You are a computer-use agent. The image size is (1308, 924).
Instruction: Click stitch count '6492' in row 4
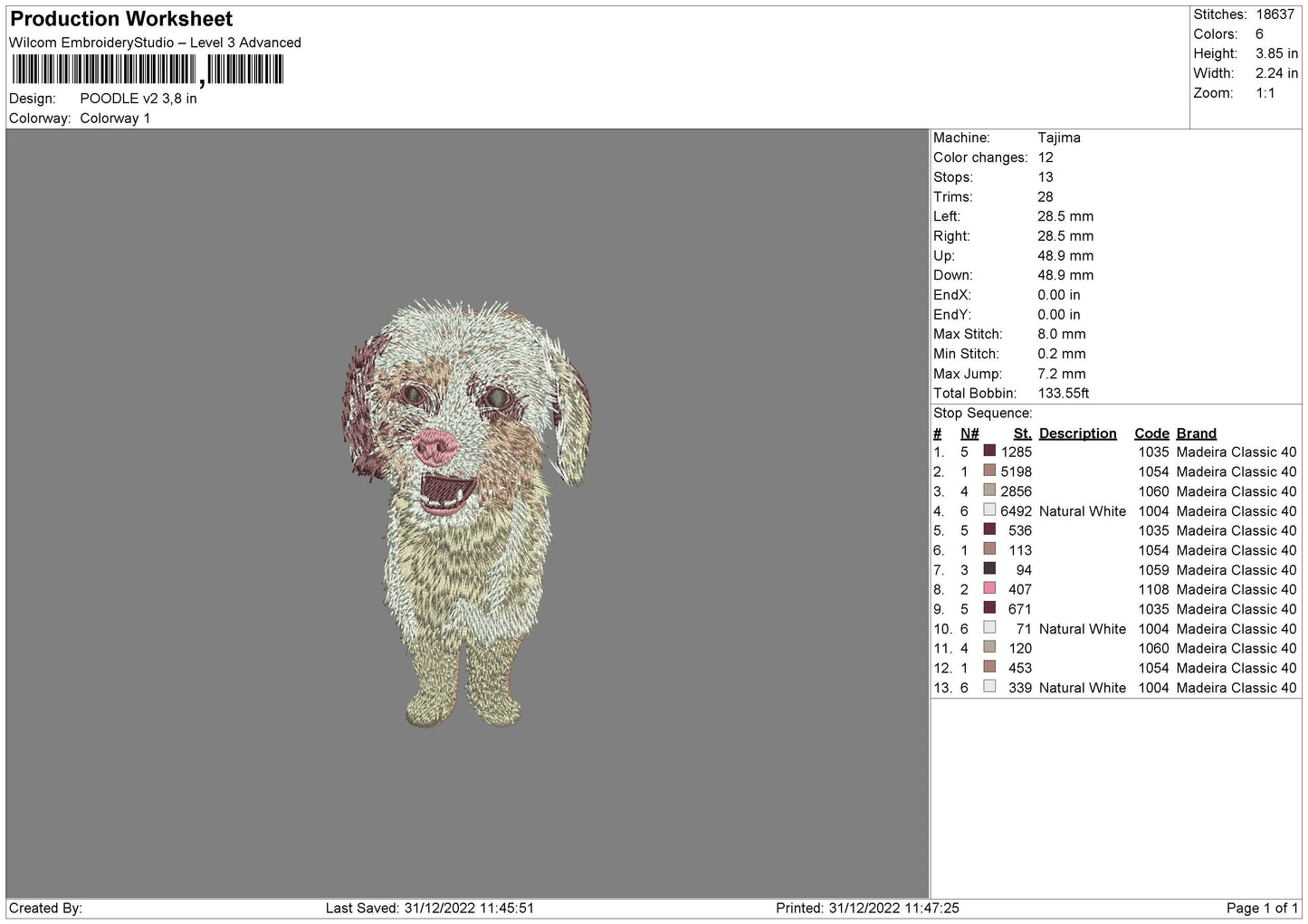[x=1016, y=510]
